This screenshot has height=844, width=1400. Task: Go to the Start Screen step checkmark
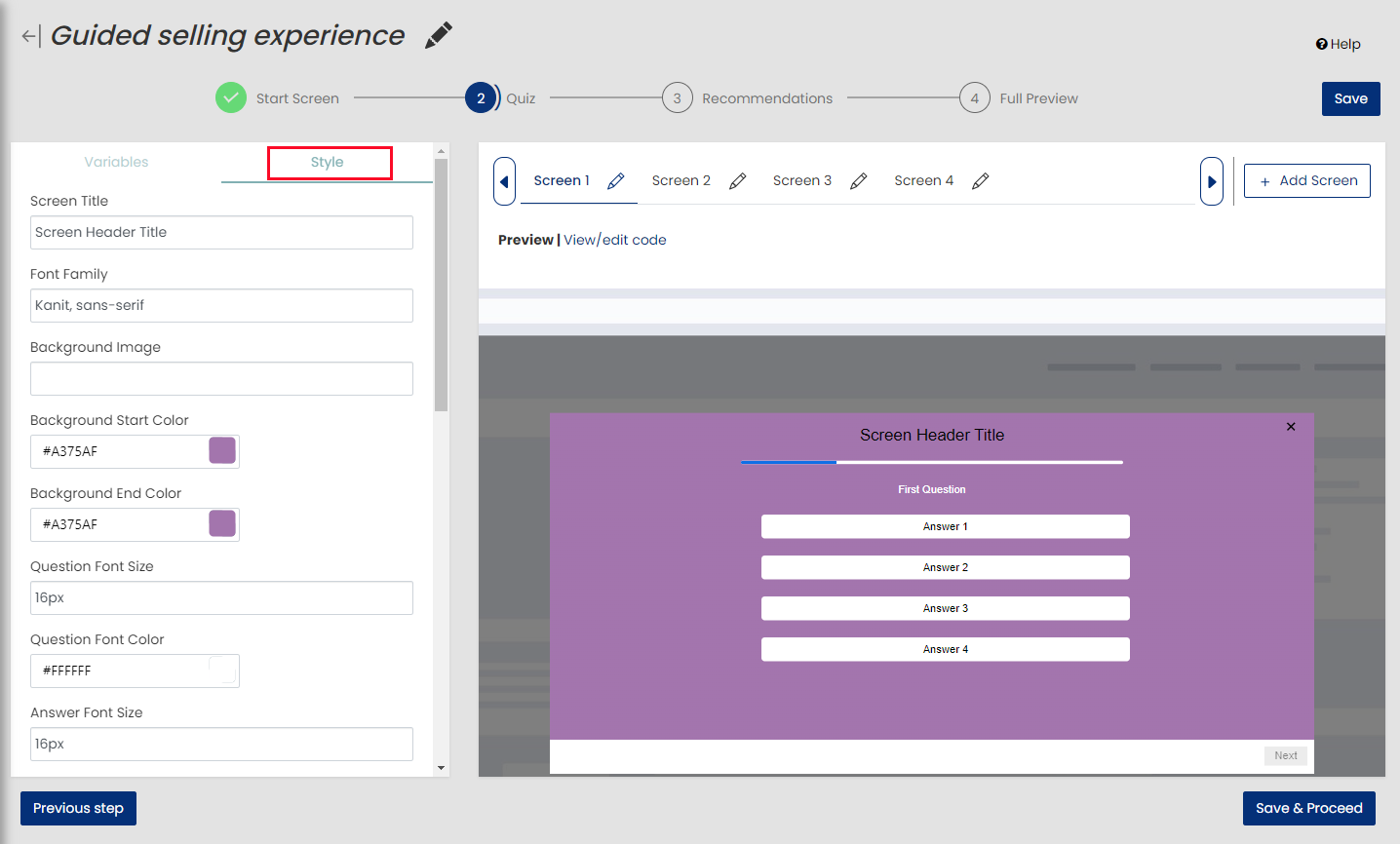[231, 97]
